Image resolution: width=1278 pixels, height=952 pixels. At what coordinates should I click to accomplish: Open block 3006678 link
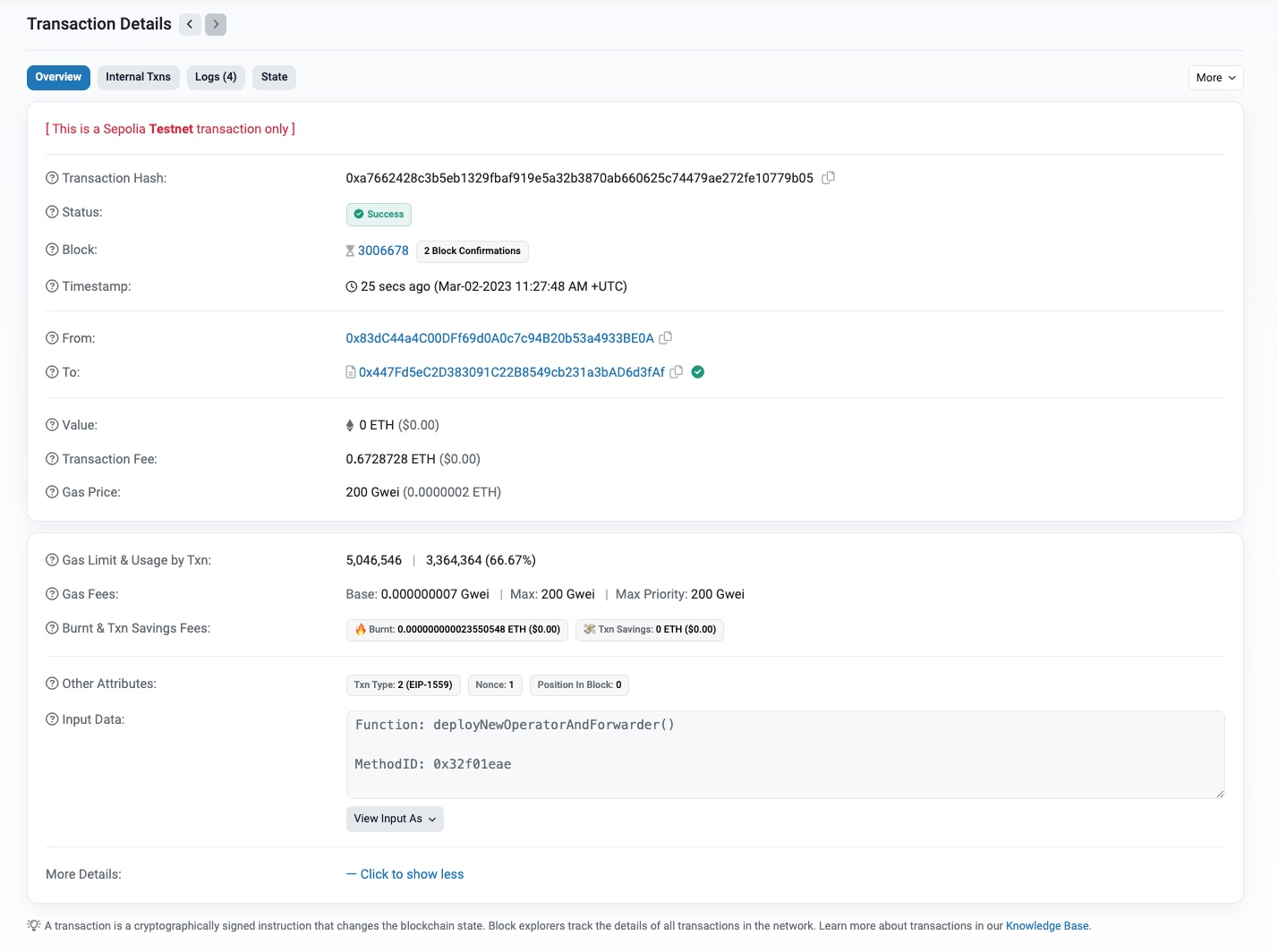383,251
